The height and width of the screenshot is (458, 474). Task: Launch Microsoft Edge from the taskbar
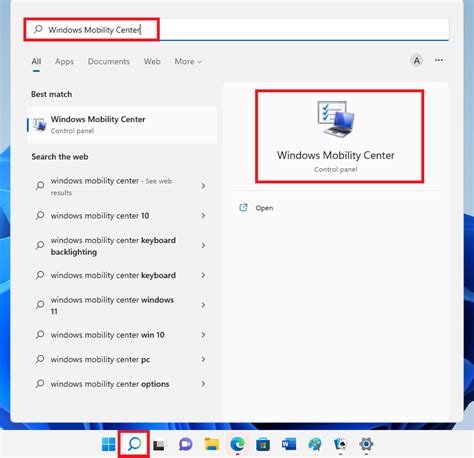[x=237, y=444]
